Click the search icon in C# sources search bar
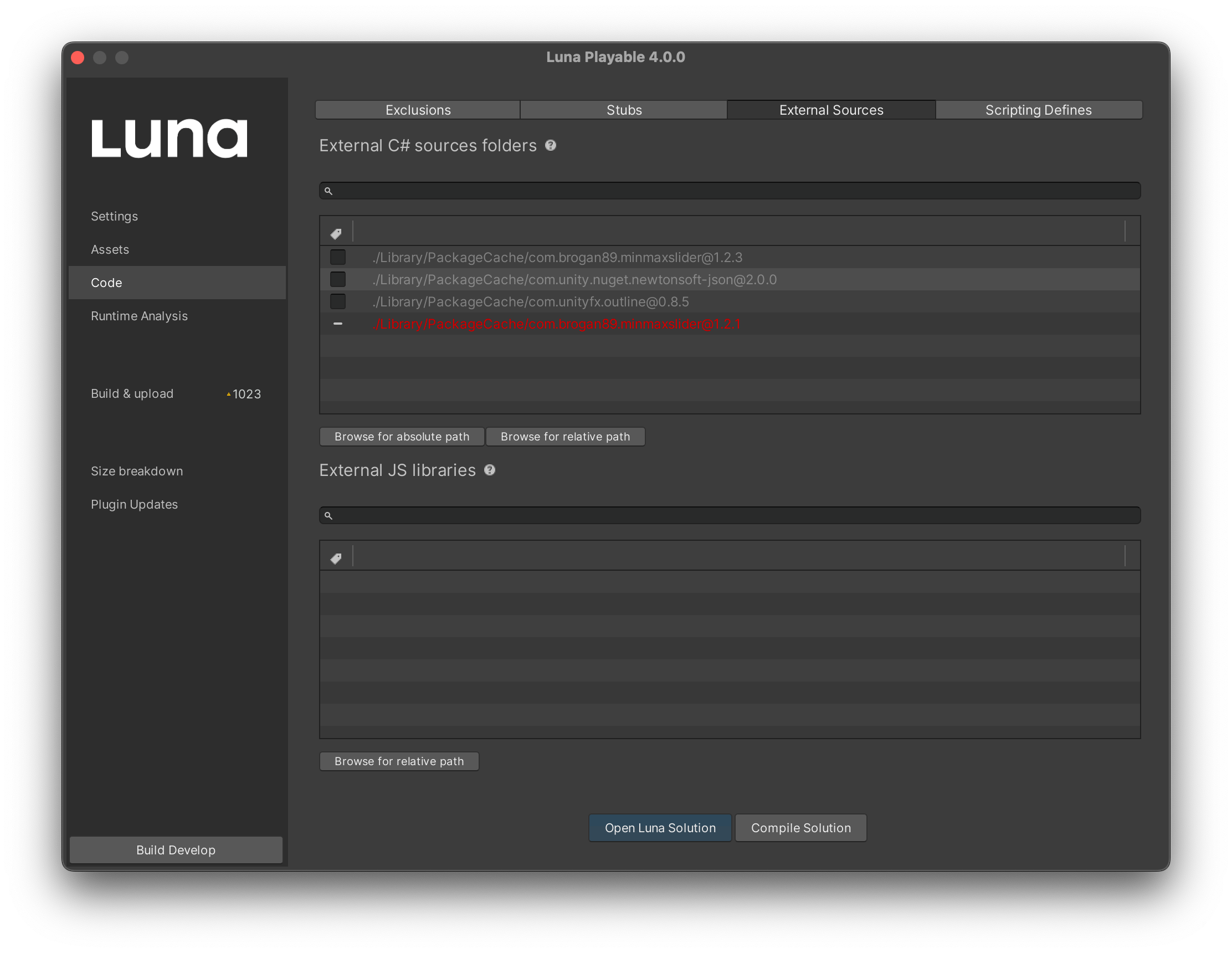Image resolution: width=1232 pixels, height=953 pixels. [328, 191]
